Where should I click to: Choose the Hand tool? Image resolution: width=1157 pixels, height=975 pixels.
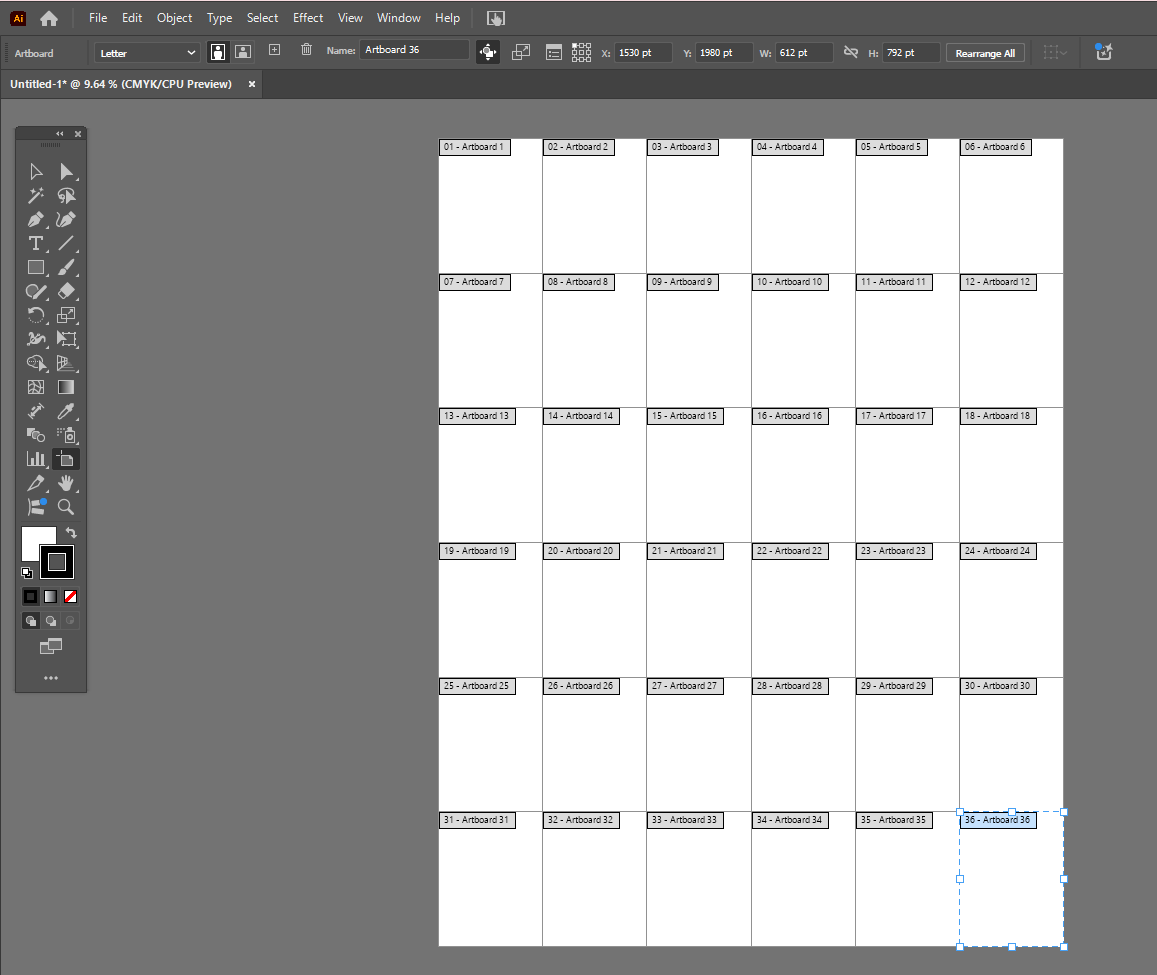(66, 483)
